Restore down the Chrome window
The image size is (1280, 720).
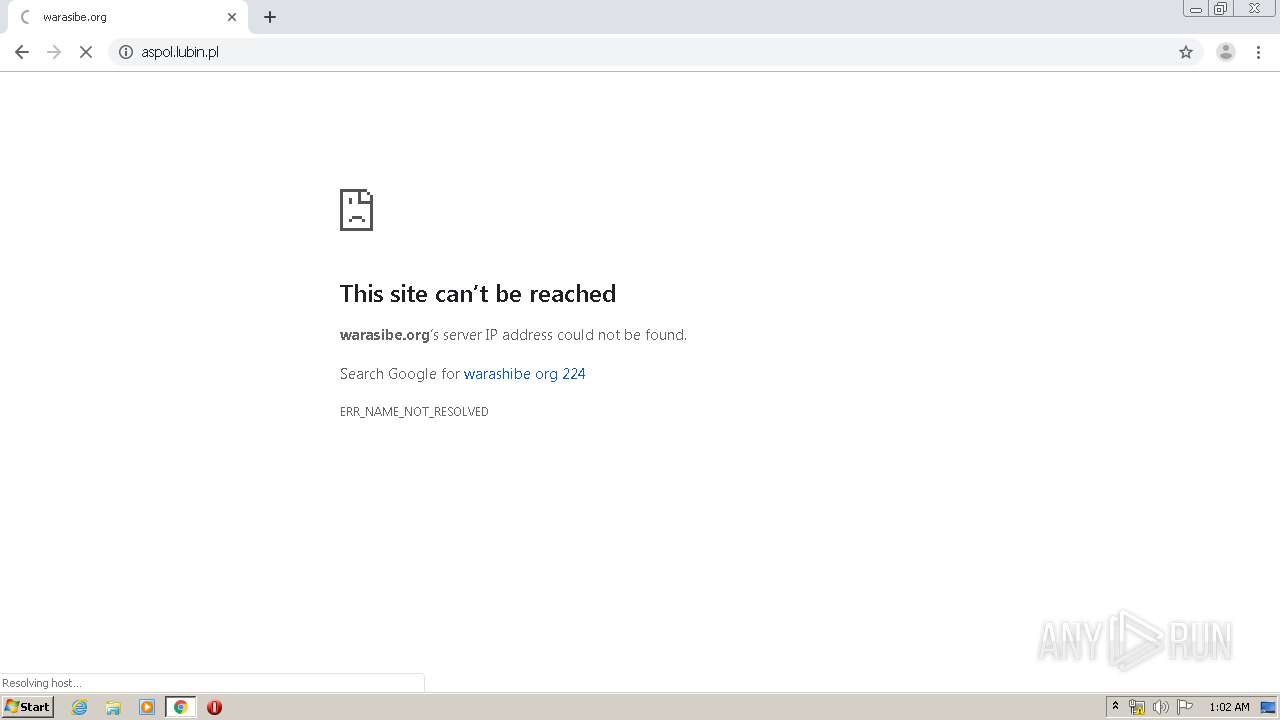click(x=1221, y=9)
